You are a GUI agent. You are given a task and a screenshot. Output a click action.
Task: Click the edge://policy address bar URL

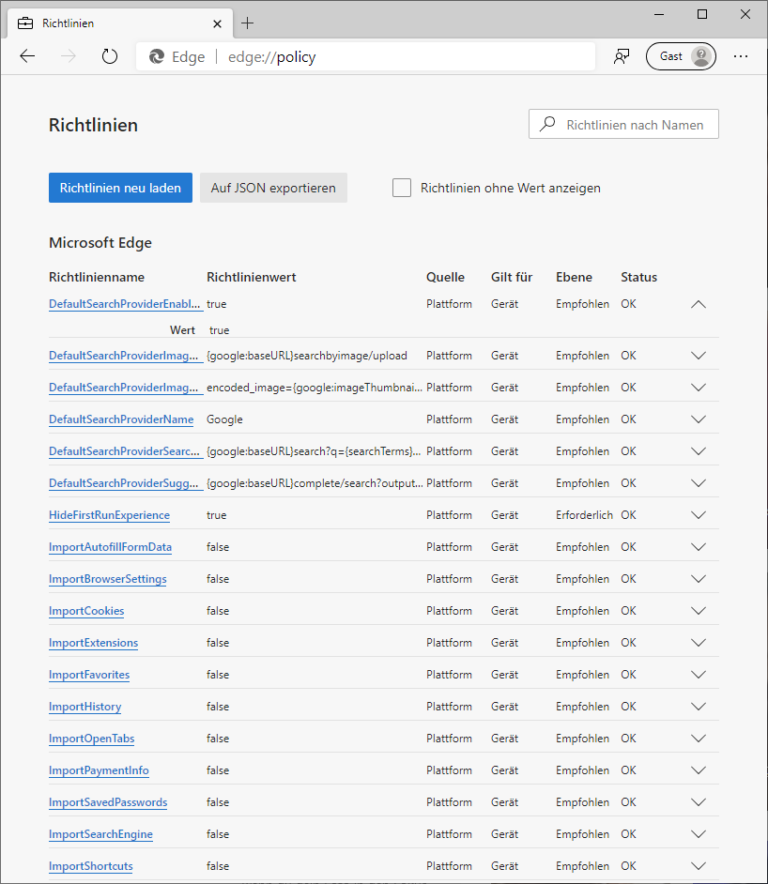click(x=269, y=56)
